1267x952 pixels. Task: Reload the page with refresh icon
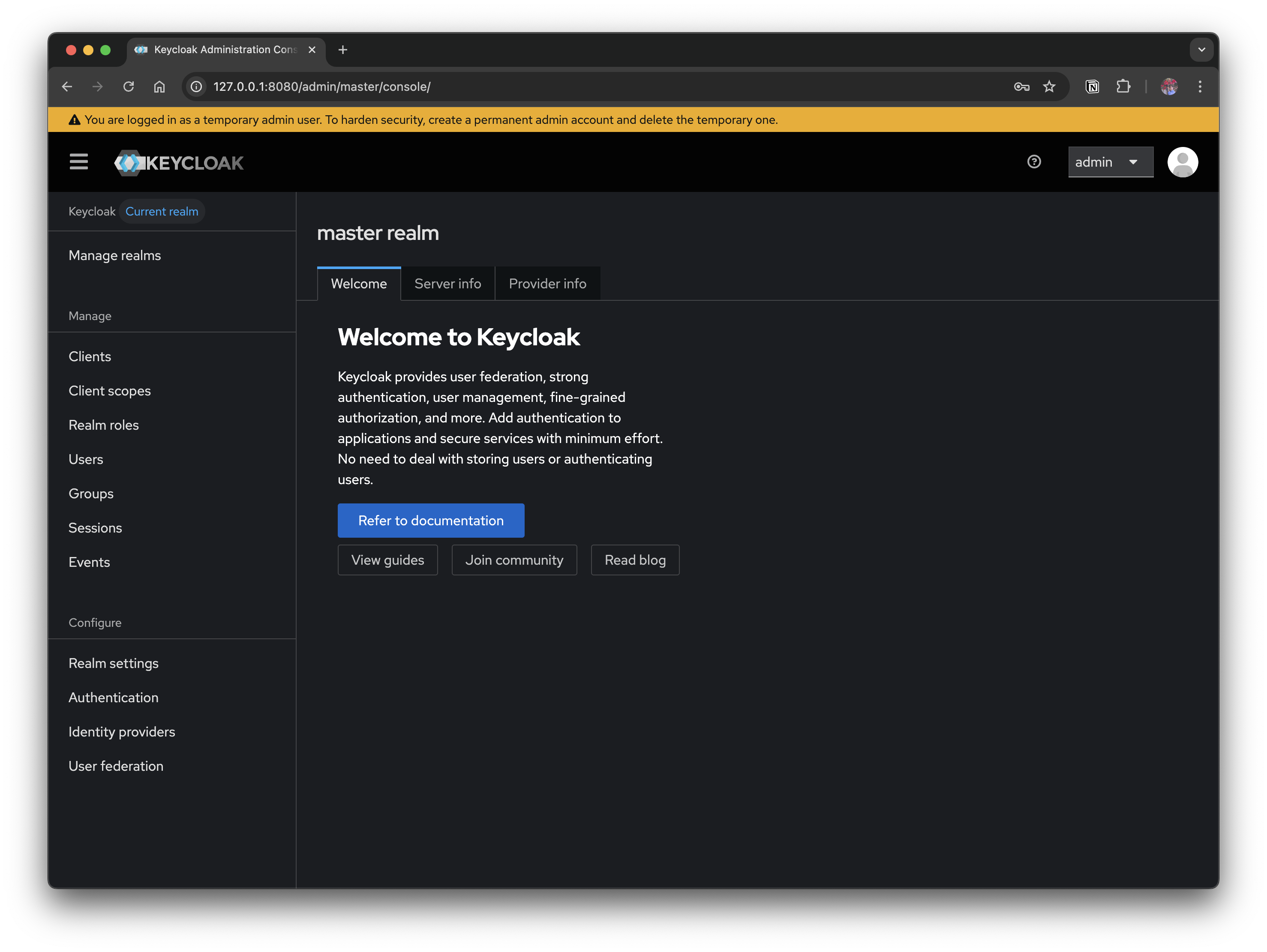[128, 87]
